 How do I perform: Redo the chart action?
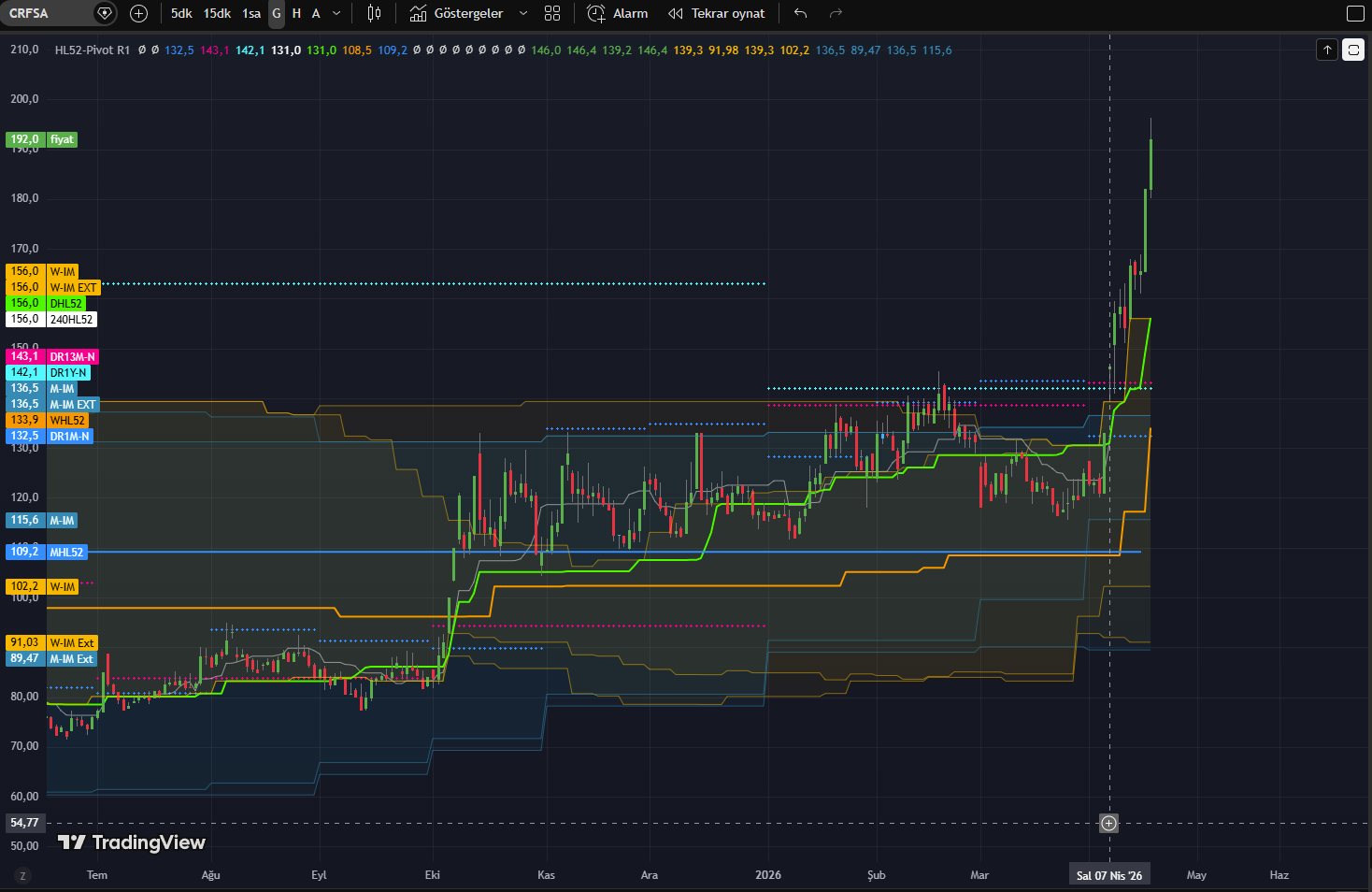[x=836, y=13]
